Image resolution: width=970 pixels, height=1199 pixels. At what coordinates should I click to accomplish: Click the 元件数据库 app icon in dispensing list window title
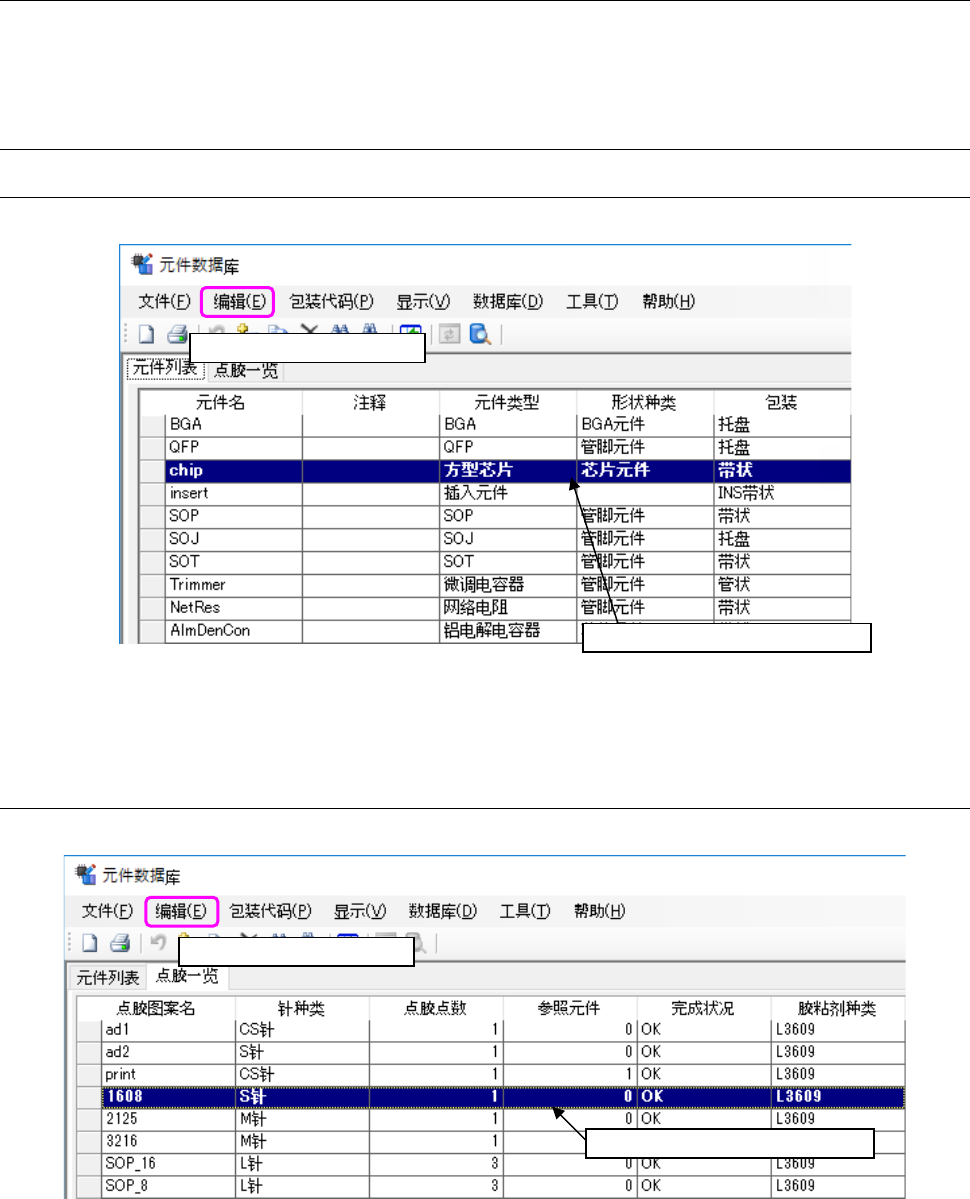point(85,874)
